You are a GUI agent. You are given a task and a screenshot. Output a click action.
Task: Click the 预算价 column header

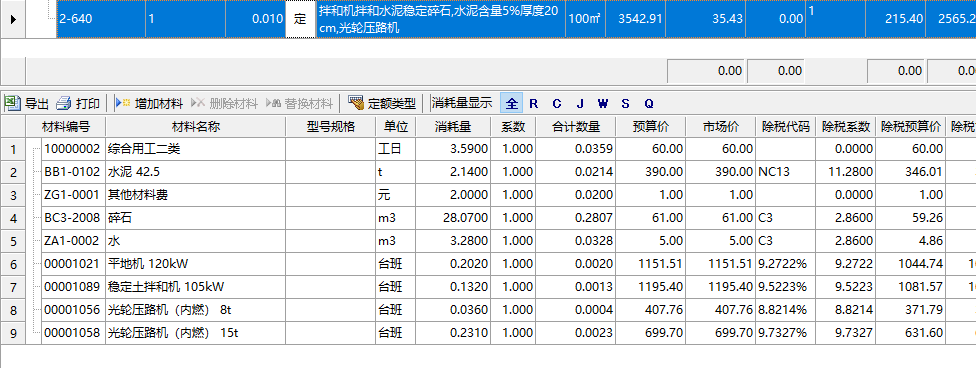click(x=651, y=127)
